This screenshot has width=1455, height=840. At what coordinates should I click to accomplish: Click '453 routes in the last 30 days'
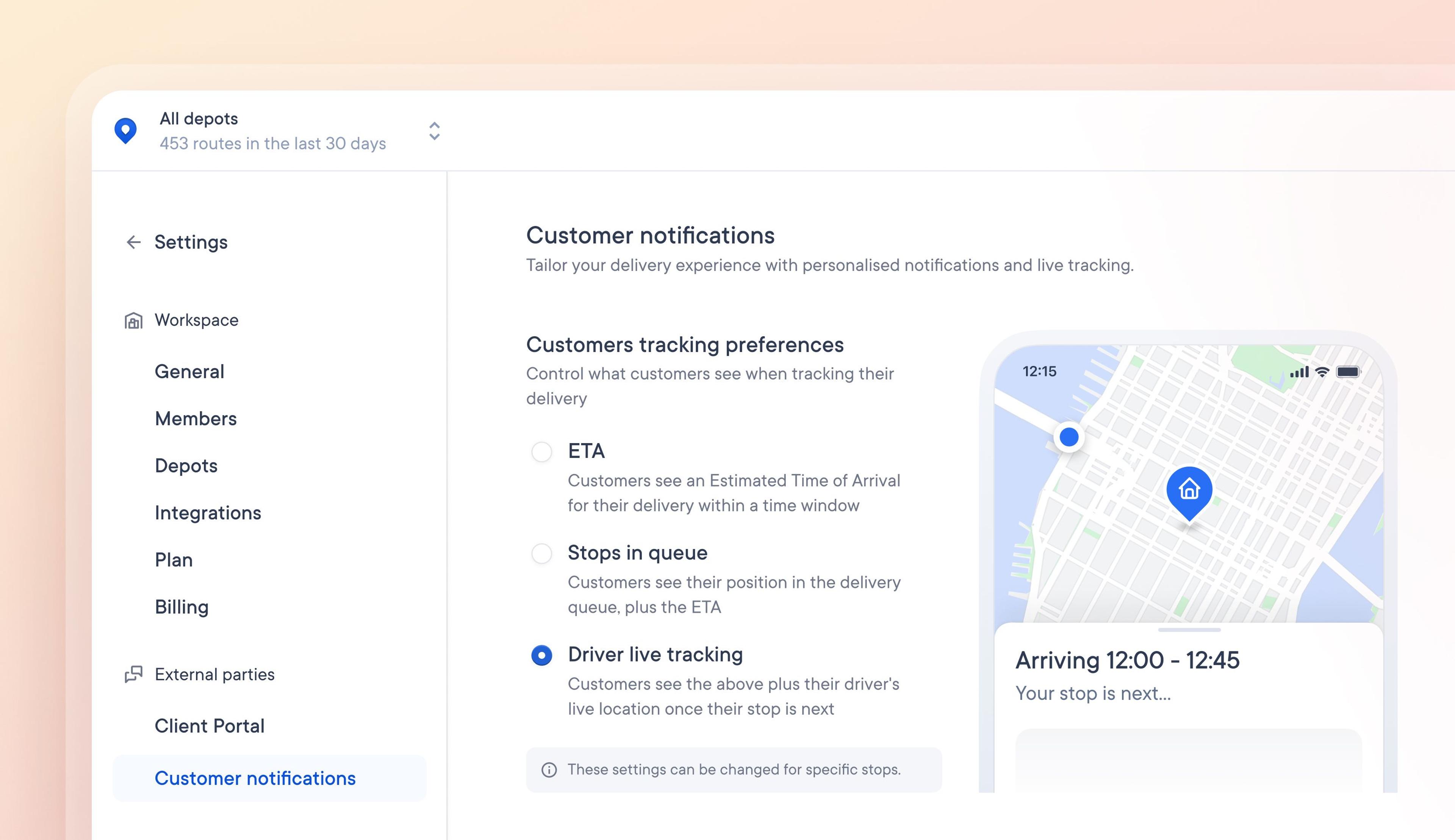click(x=272, y=144)
